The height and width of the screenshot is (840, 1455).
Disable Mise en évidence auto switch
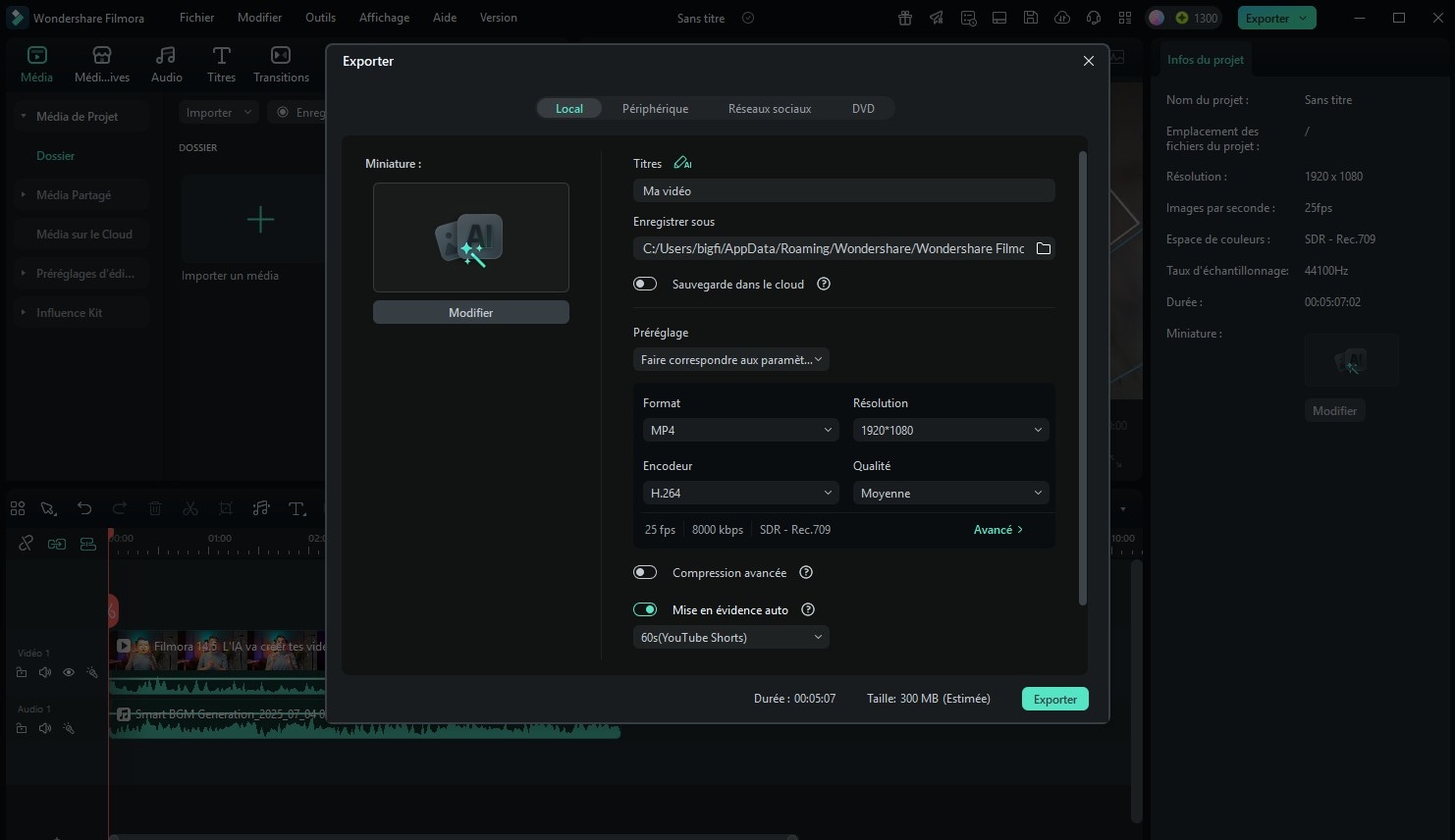coord(645,609)
